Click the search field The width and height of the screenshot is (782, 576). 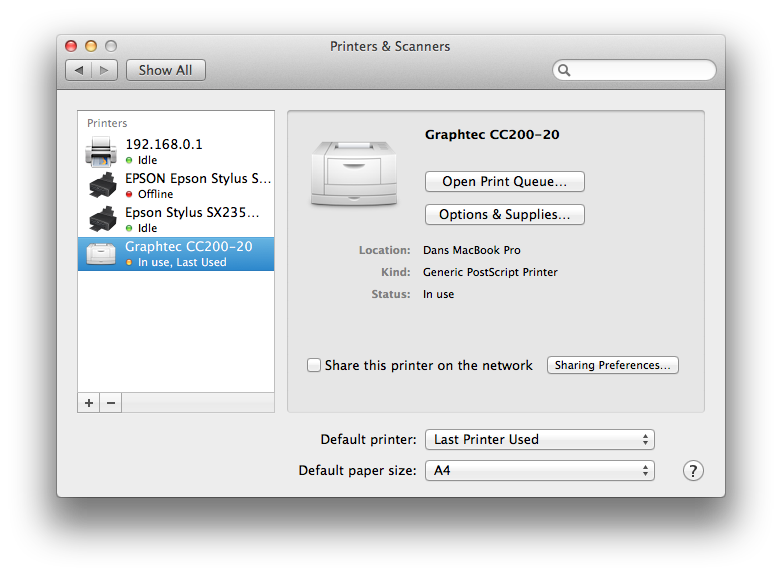634,70
